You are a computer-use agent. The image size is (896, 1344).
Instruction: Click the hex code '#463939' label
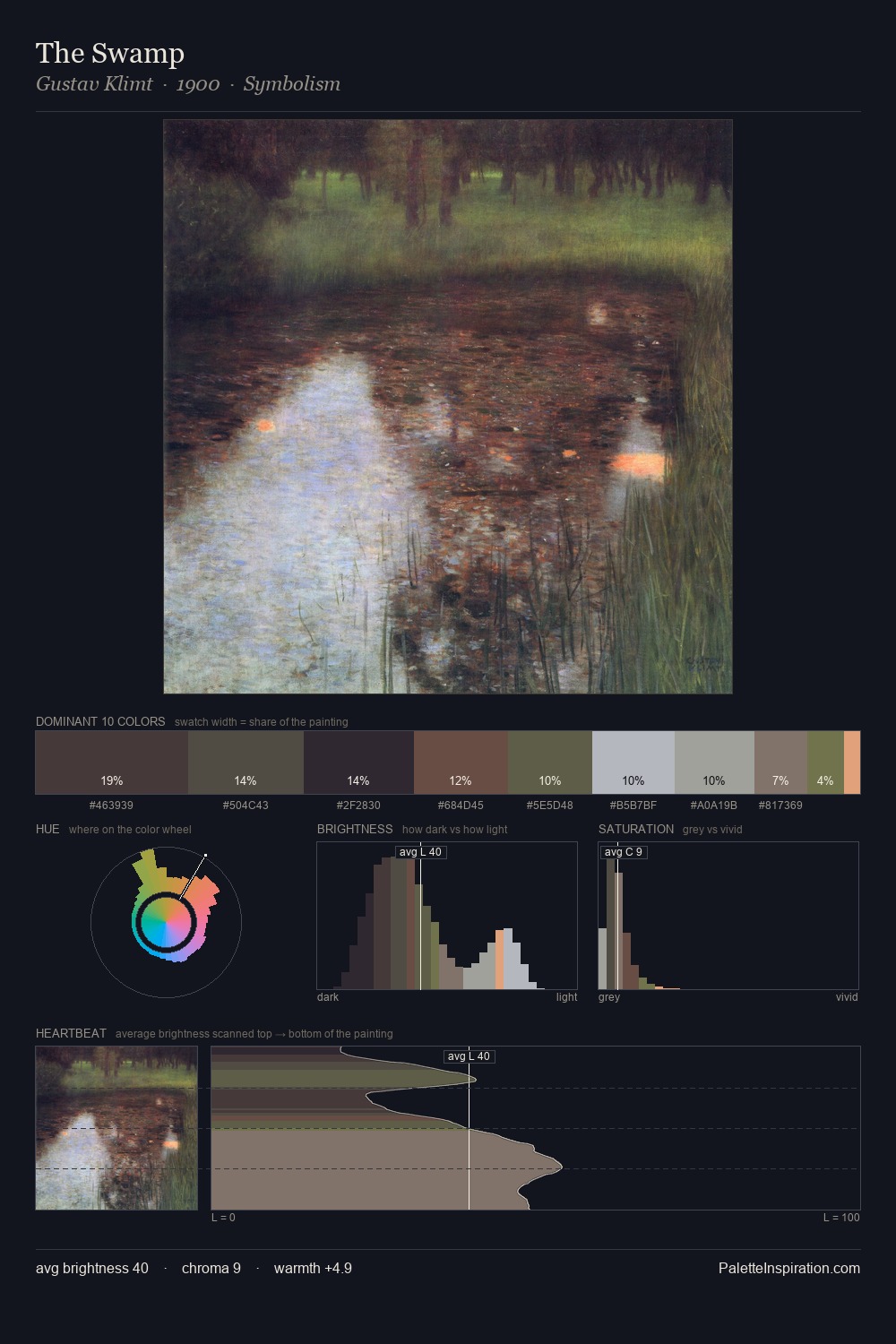(x=111, y=806)
